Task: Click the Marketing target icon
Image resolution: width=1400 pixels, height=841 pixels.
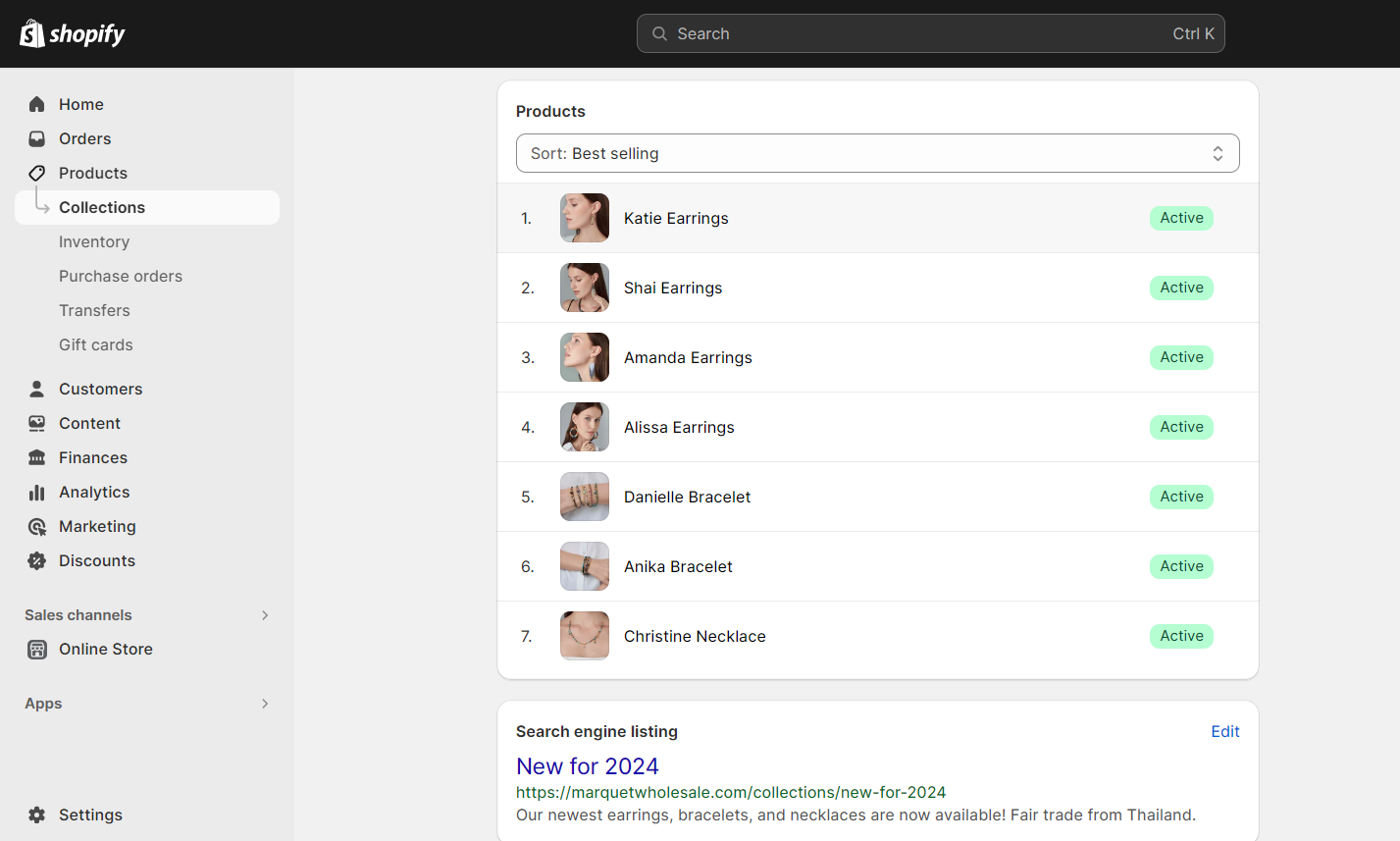Action: 37,526
